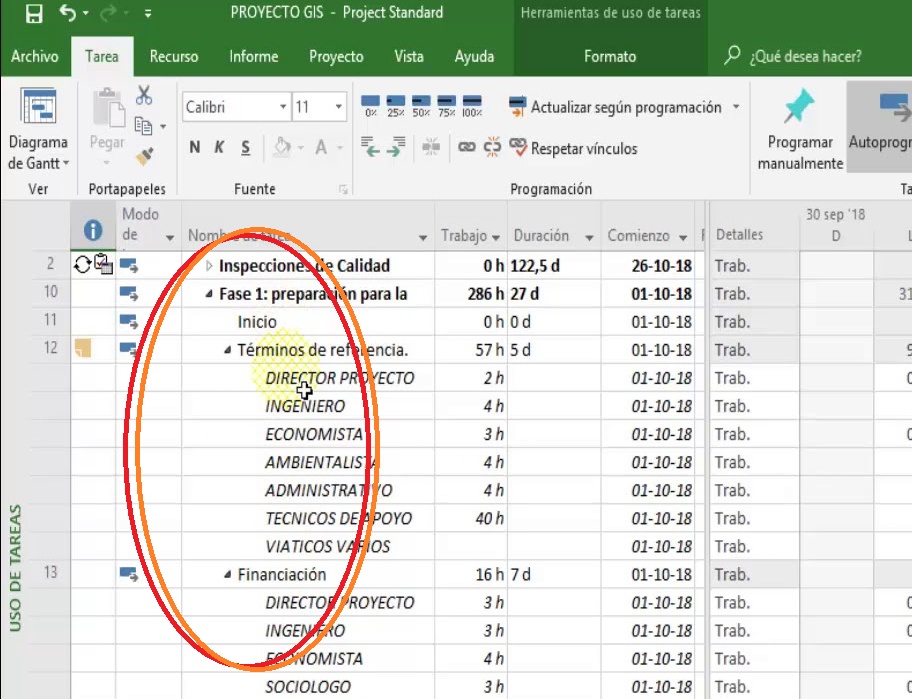912x699 pixels.
Task: Mark task 50% complete
Action: 421,106
